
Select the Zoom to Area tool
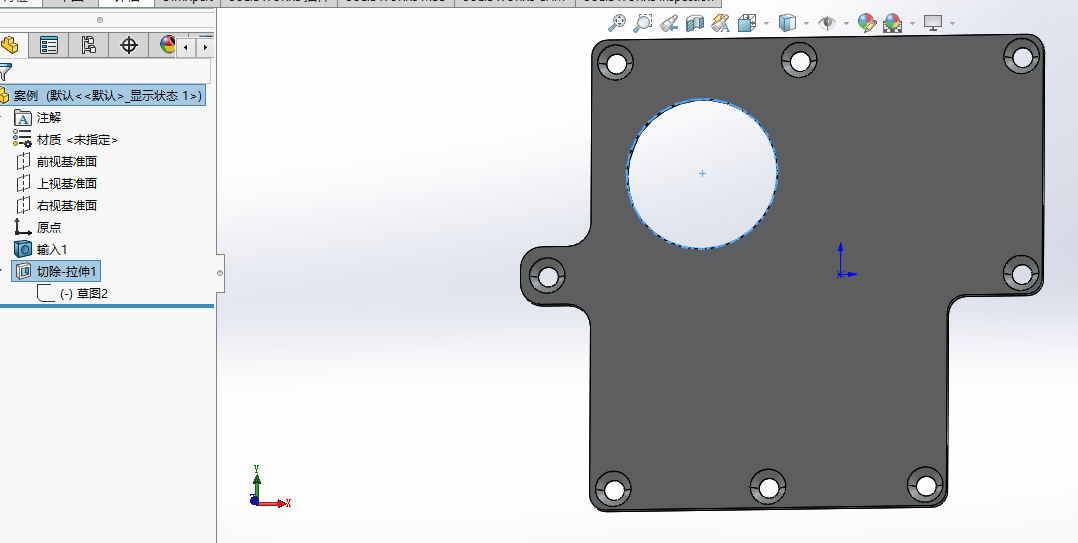click(642, 23)
